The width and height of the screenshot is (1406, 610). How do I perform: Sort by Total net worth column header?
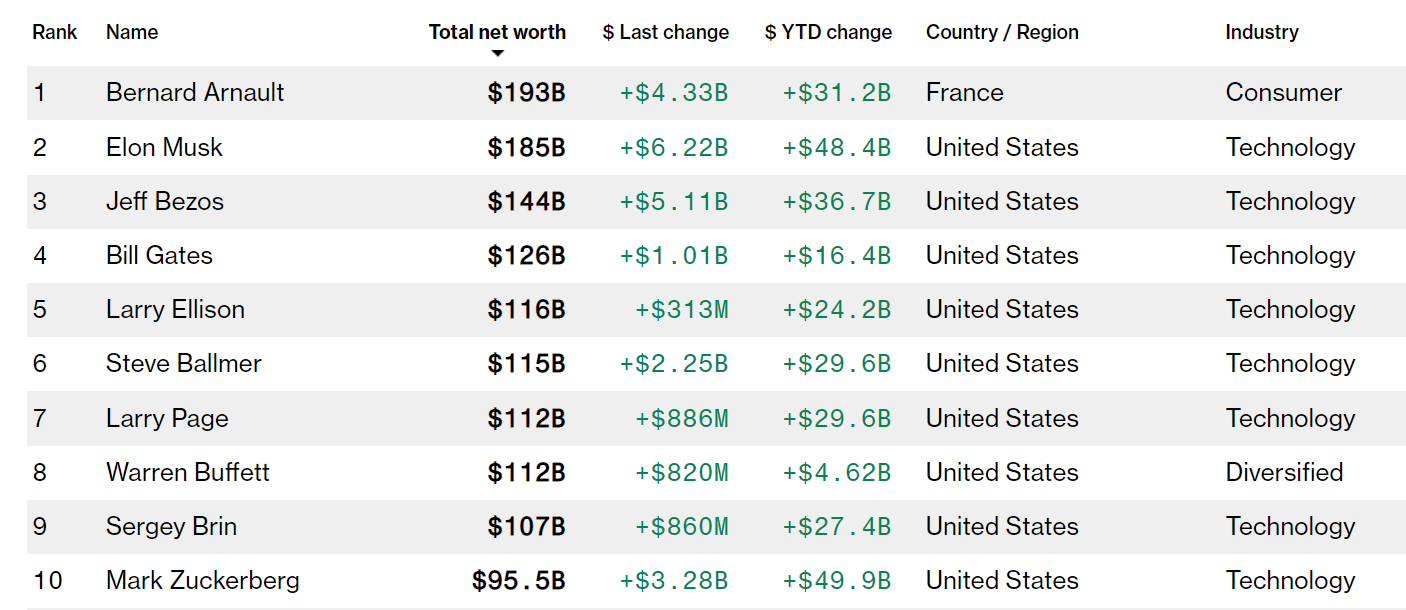(x=497, y=32)
